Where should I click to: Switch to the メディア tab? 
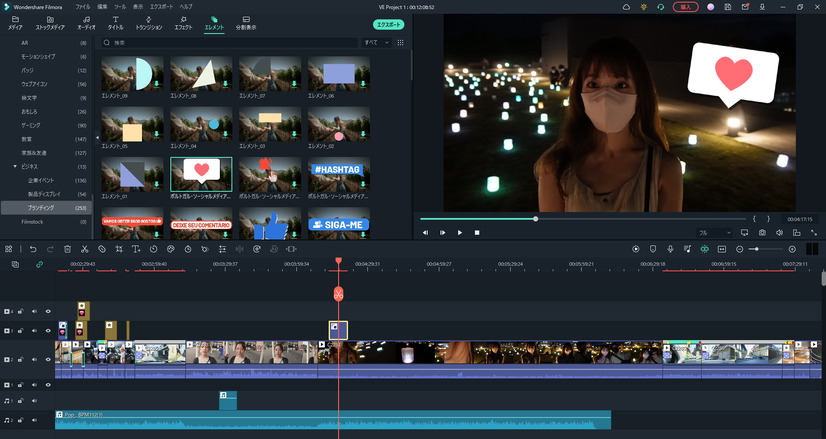click(x=15, y=23)
